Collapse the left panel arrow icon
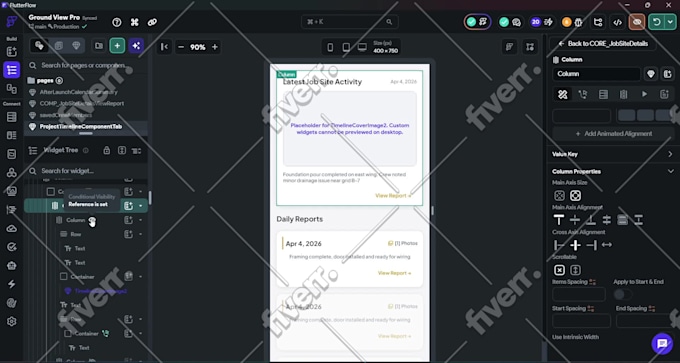Viewport: 680px width, 363px height. 164,47
